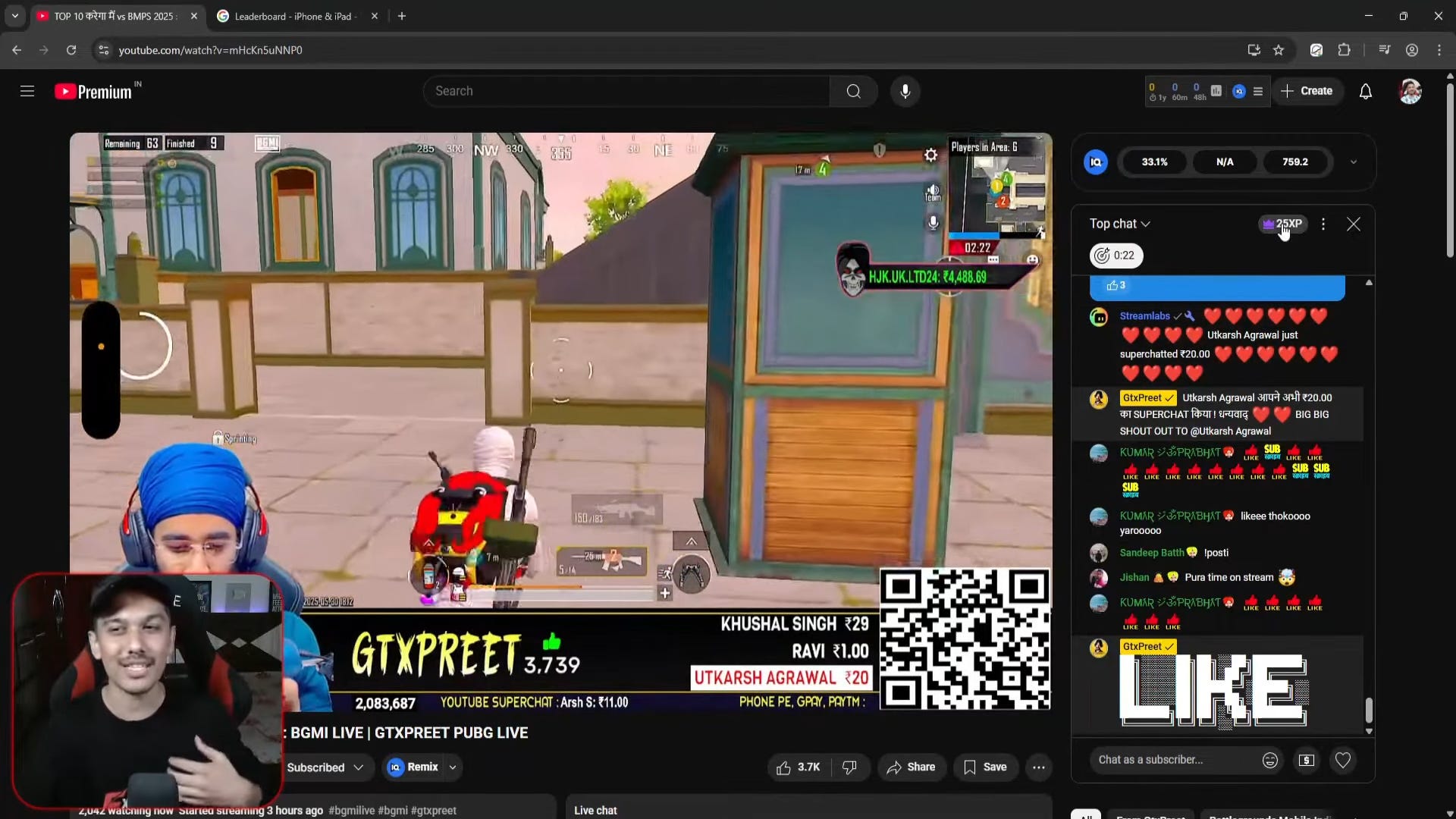Share this video
This screenshot has height=819, width=1456.
click(x=912, y=767)
